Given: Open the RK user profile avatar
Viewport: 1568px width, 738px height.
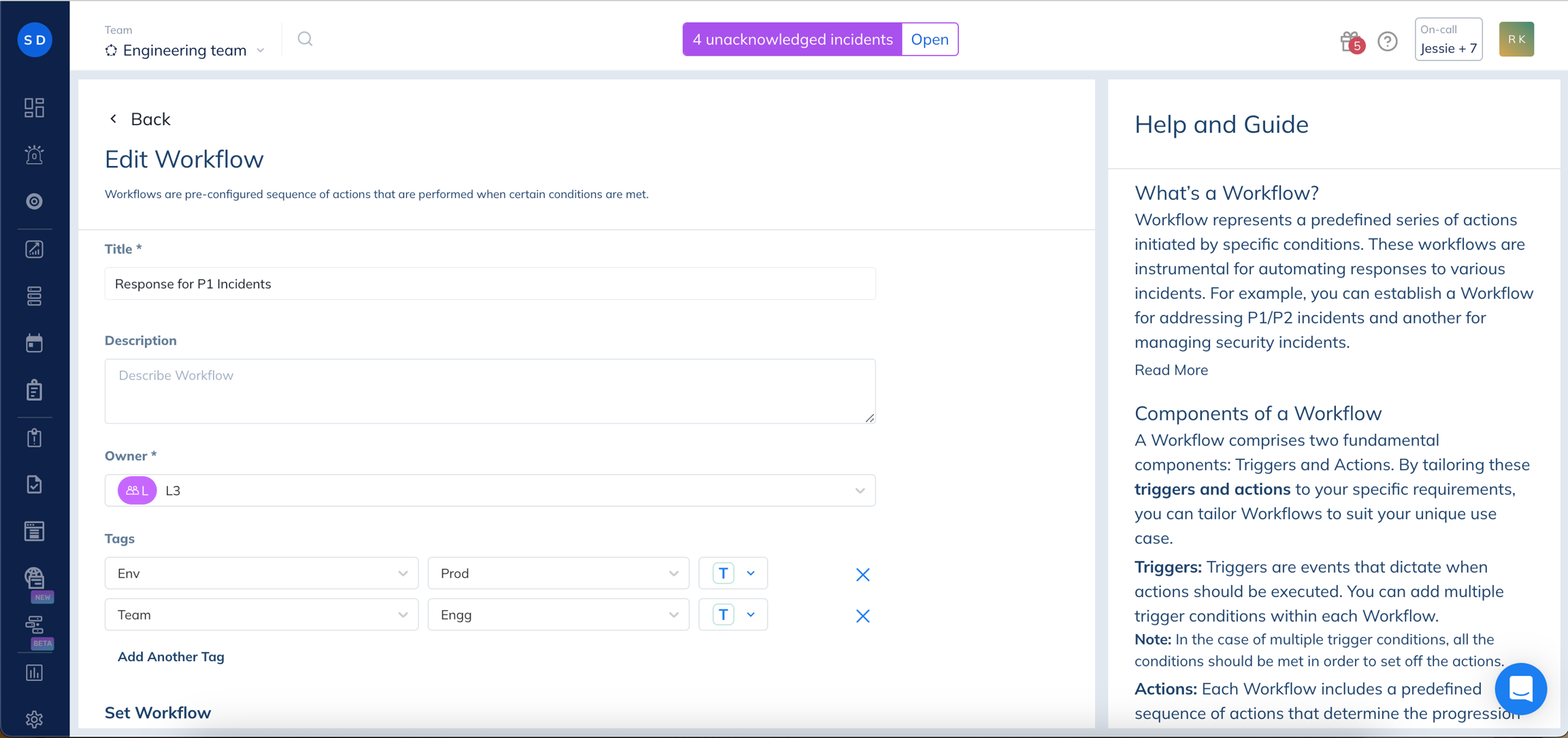Looking at the screenshot, I should [1516, 39].
